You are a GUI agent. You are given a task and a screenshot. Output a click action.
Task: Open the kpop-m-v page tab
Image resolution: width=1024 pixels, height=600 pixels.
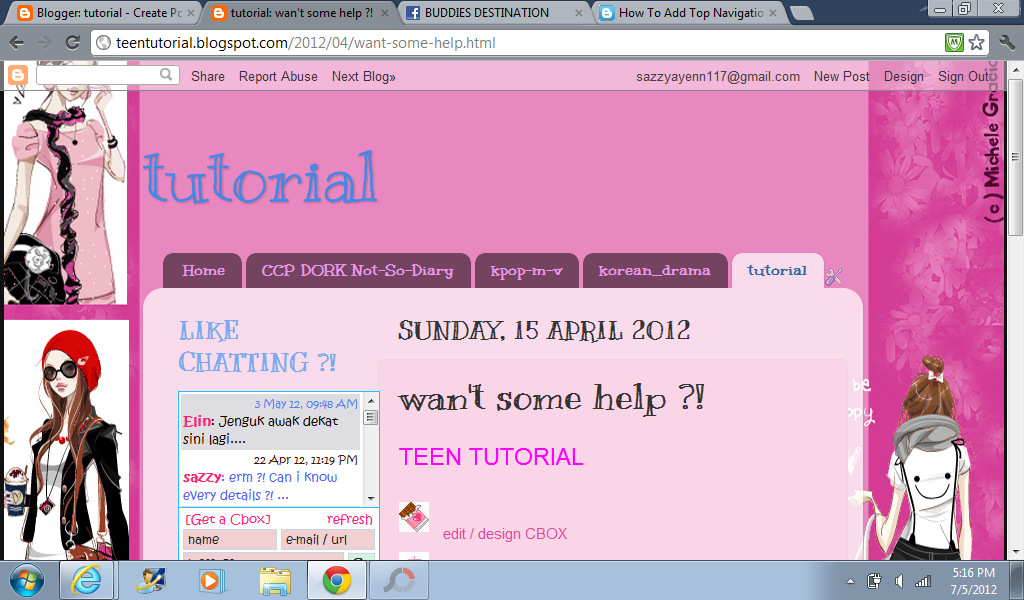click(526, 270)
